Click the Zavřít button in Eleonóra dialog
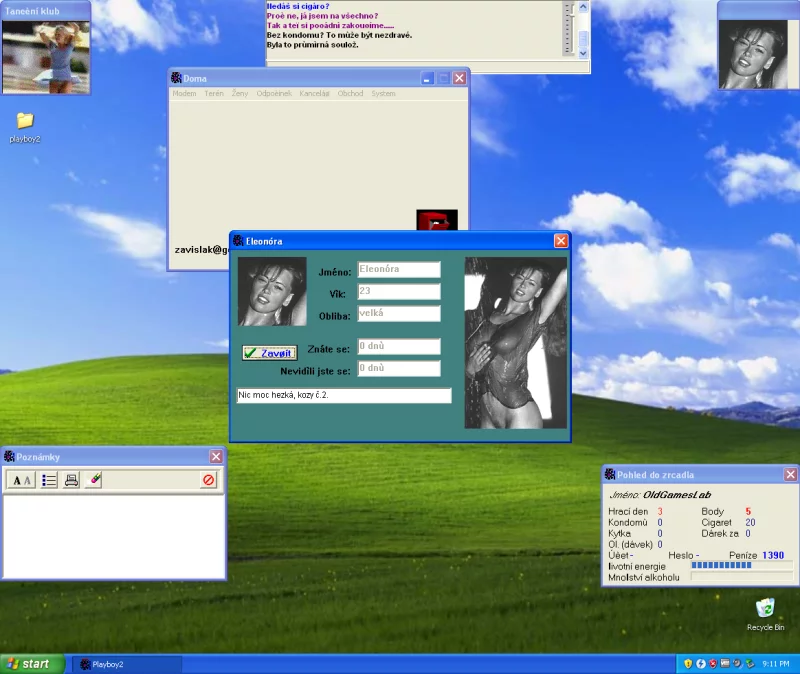800x674 pixels. click(x=269, y=353)
